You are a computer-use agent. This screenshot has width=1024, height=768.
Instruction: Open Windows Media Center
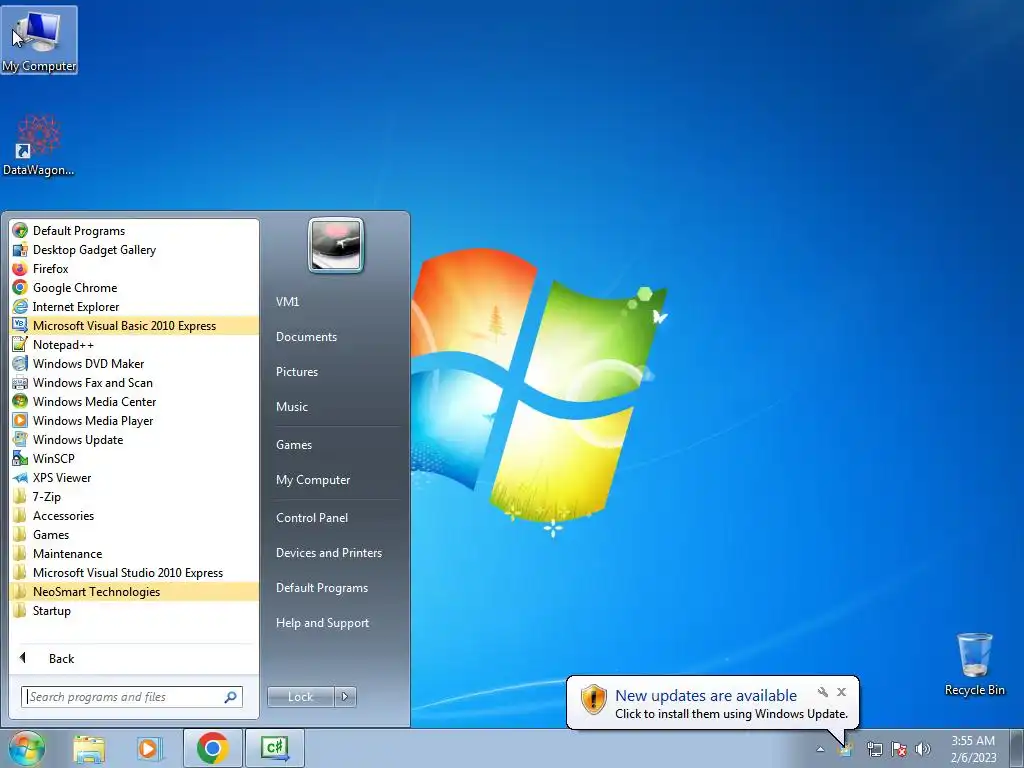tap(134, 402)
